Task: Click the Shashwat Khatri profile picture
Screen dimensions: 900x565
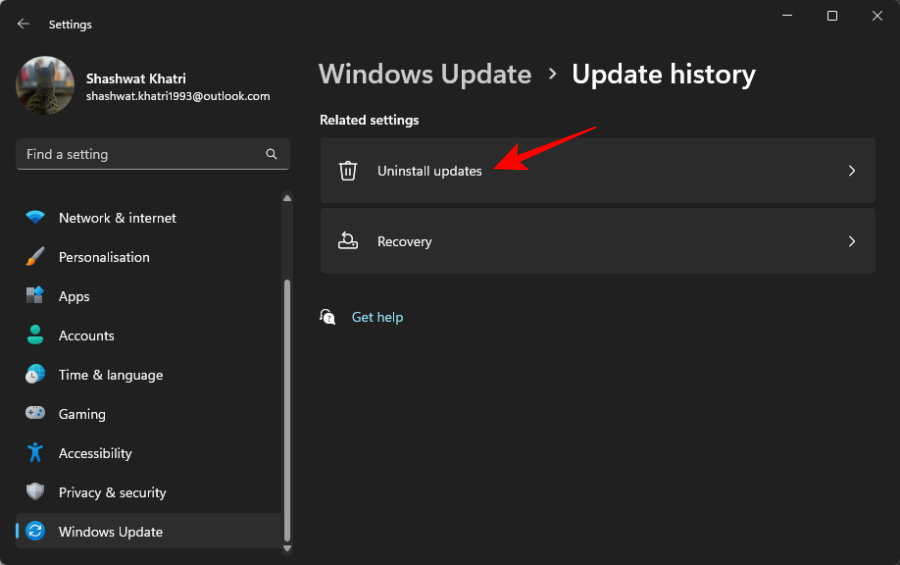Action: (x=45, y=85)
